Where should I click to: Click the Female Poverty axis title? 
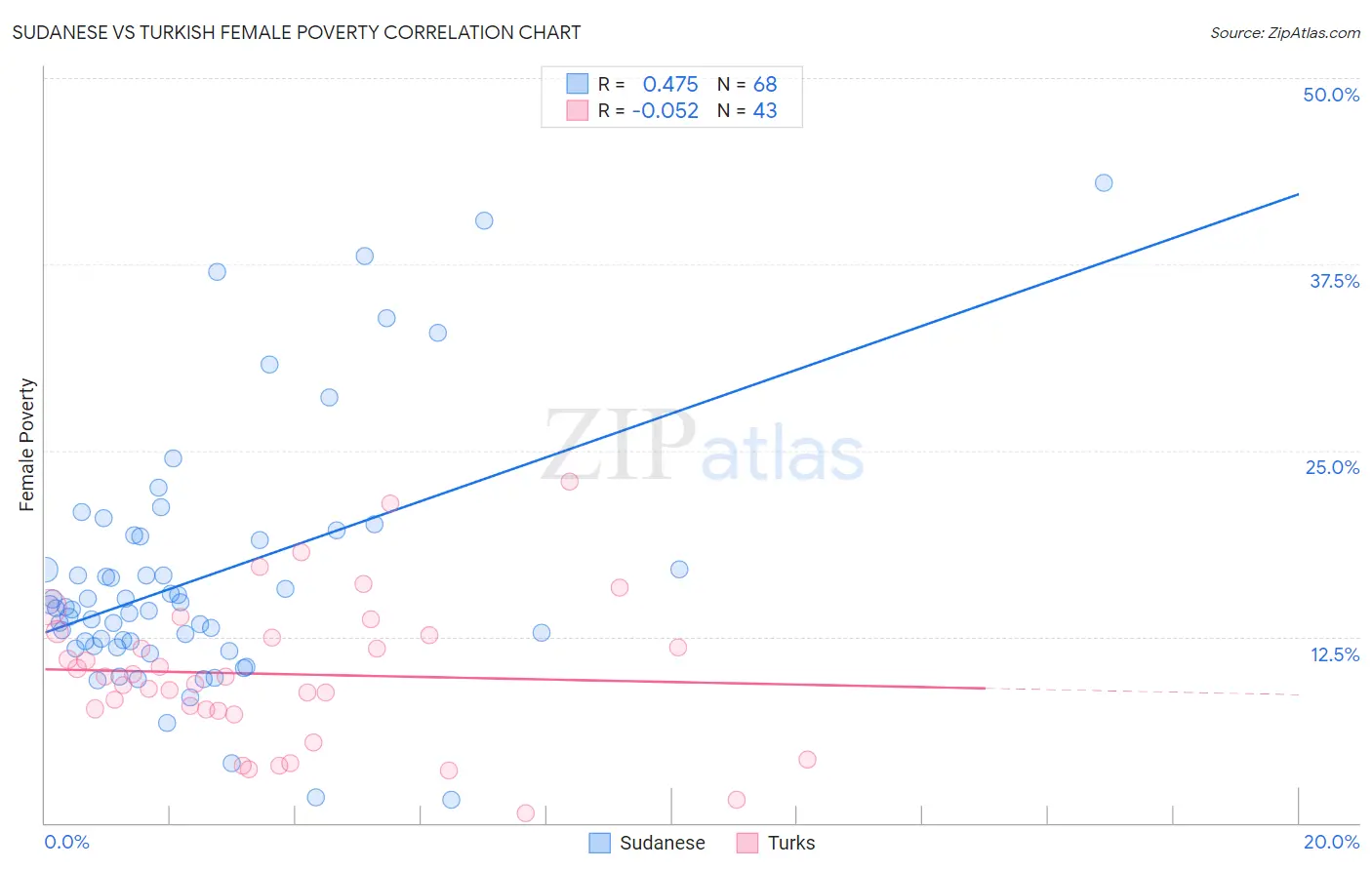click(27, 445)
